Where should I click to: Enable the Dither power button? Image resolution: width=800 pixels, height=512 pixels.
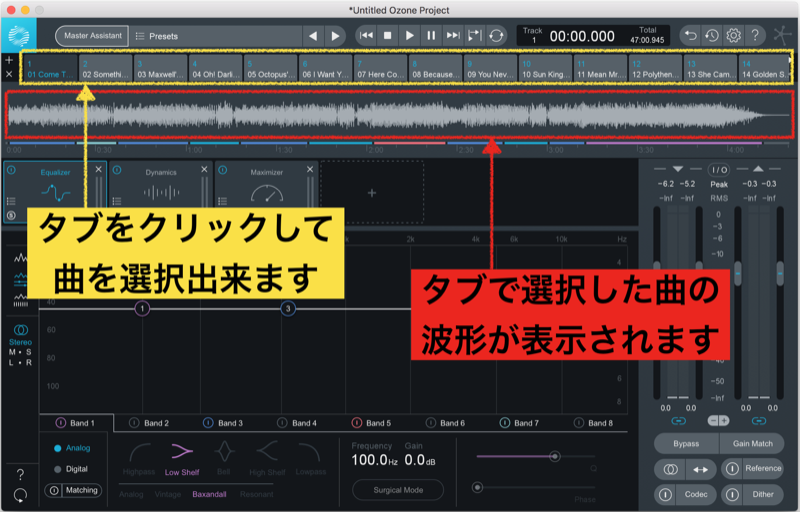tap(732, 494)
